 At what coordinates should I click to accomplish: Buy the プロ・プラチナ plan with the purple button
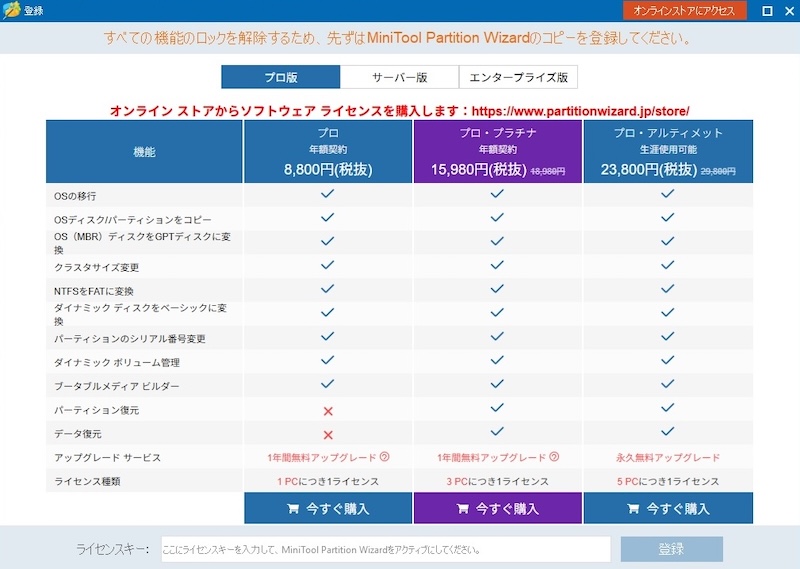pos(497,508)
